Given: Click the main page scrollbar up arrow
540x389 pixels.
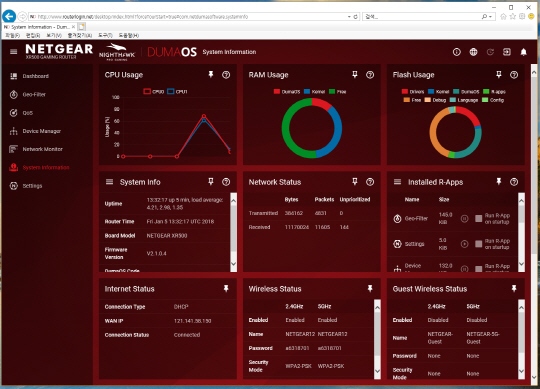Looking at the screenshot, I should pyautogui.click(x=534, y=72).
